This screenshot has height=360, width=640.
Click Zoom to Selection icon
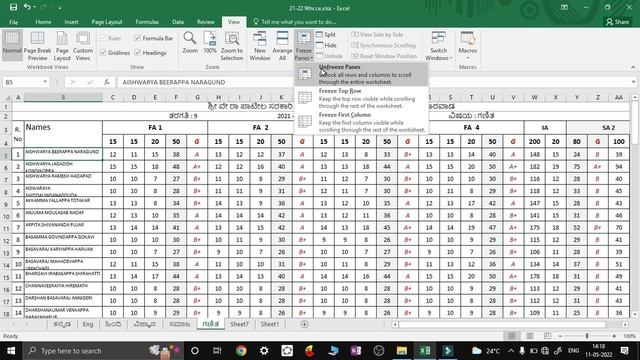232,46
